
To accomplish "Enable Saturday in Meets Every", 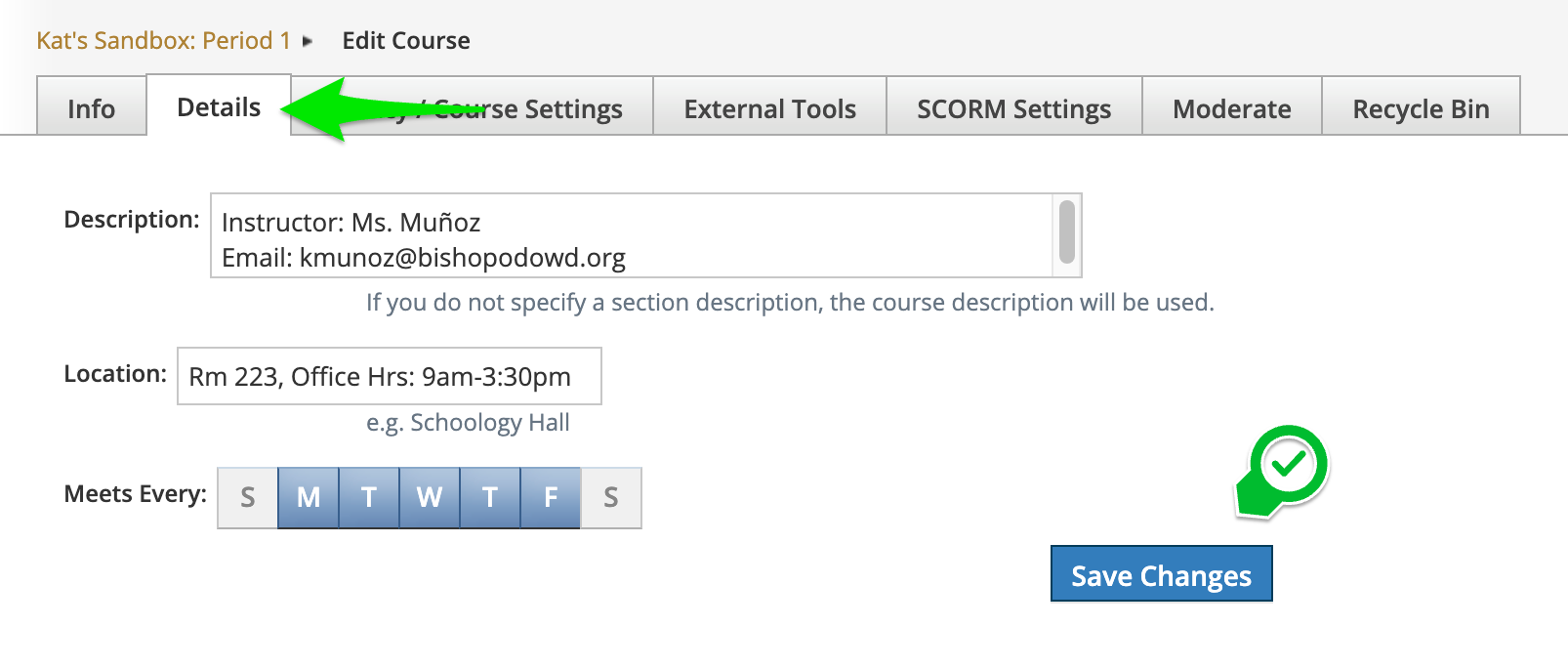I will [x=611, y=498].
